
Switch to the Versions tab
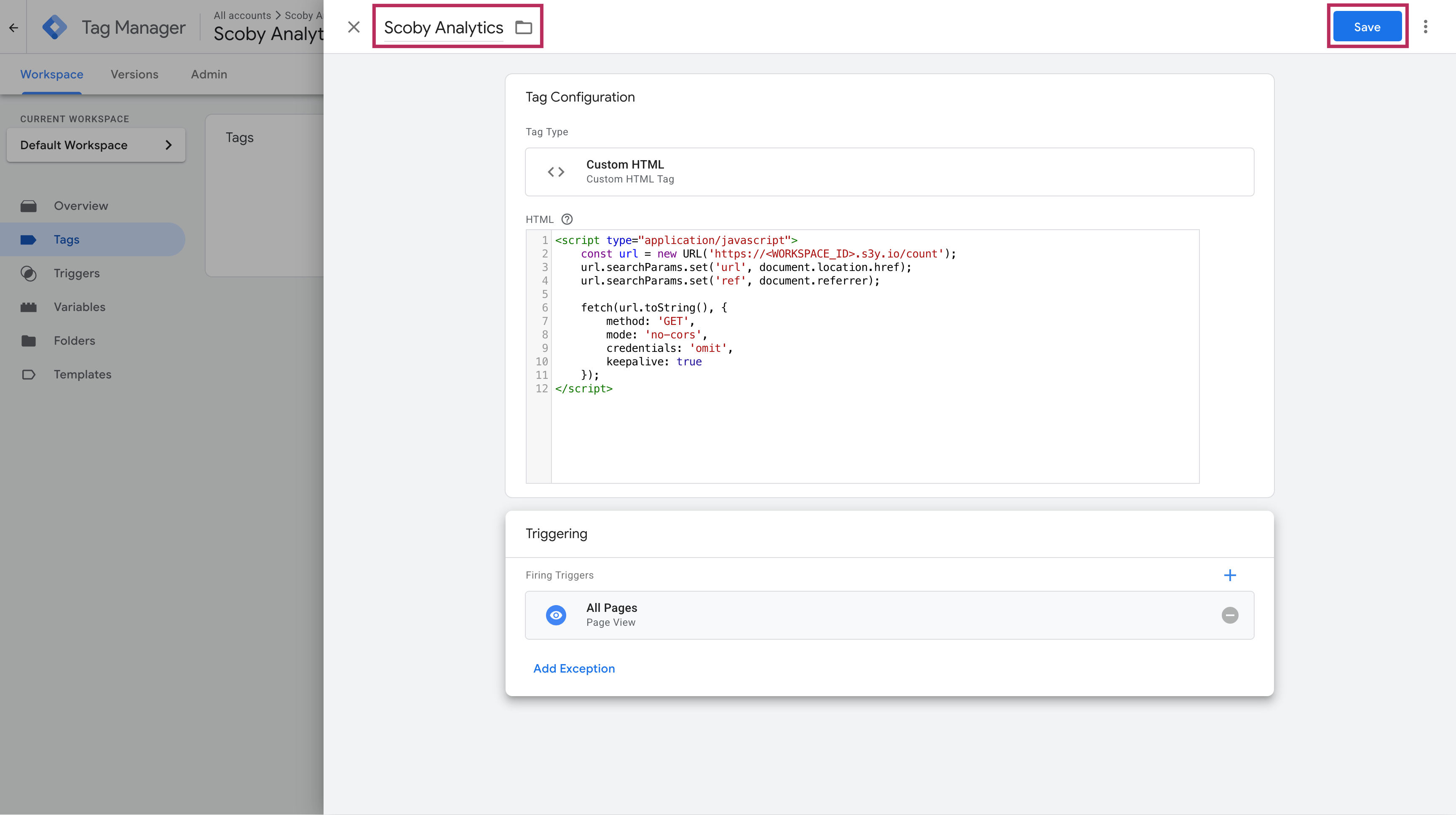[x=134, y=75]
